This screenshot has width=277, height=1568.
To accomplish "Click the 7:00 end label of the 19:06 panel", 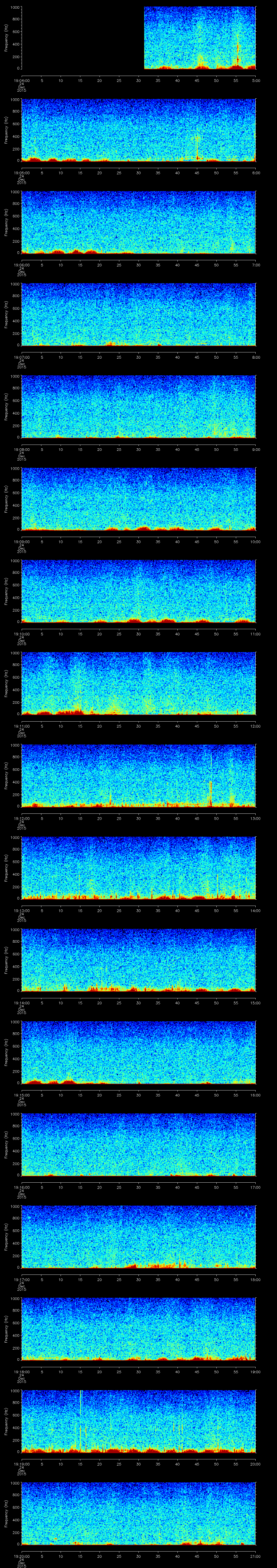I will [256, 265].
